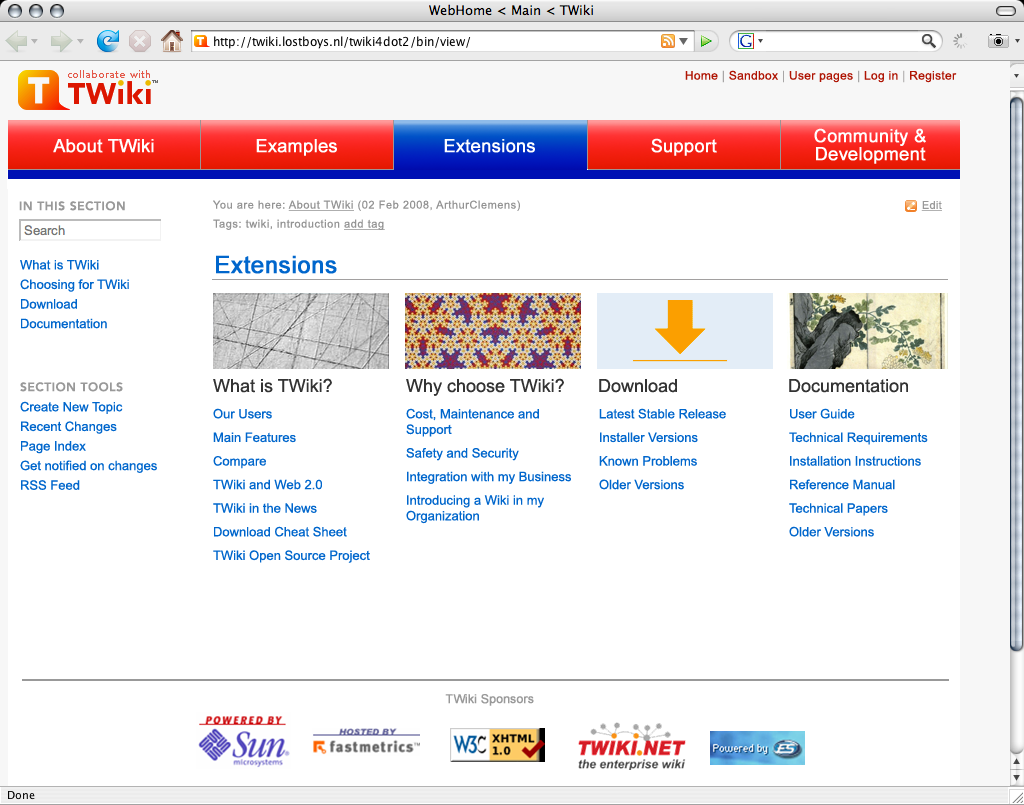The width and height of the screenshot is (1024, 805).
Task: Click the browser reload button
Action: (108, 41)
